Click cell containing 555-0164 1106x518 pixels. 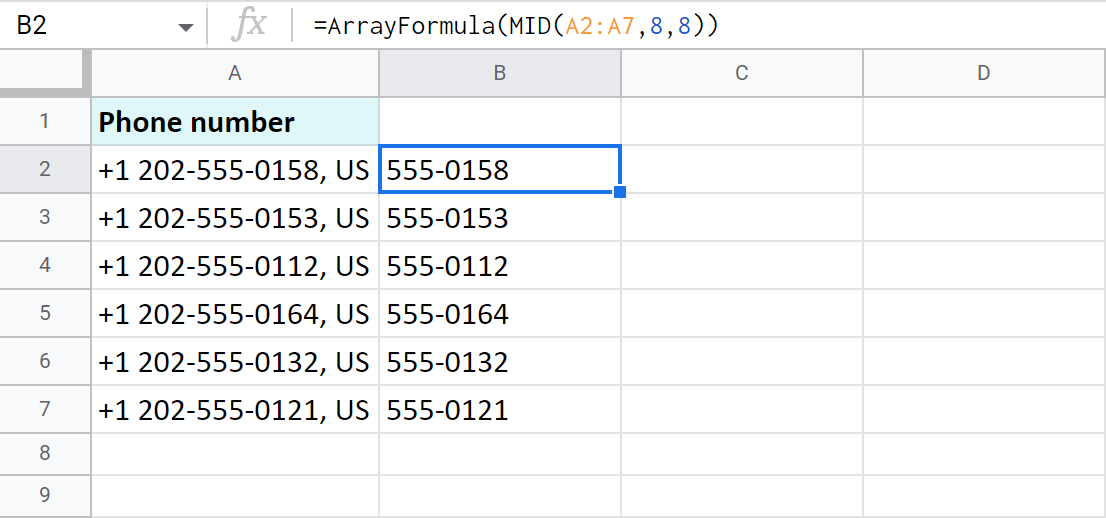(499, 314)
